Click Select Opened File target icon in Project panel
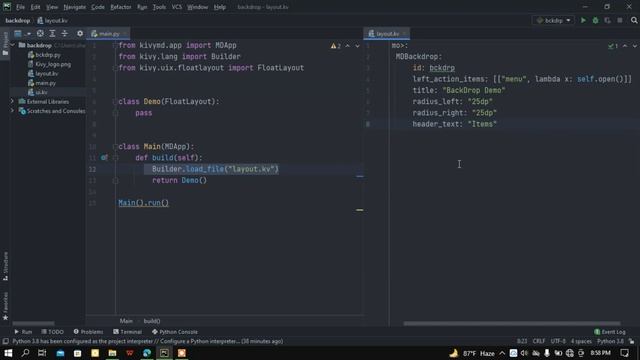The height and width of the screenshot is (360, 640). pos(40,33)
